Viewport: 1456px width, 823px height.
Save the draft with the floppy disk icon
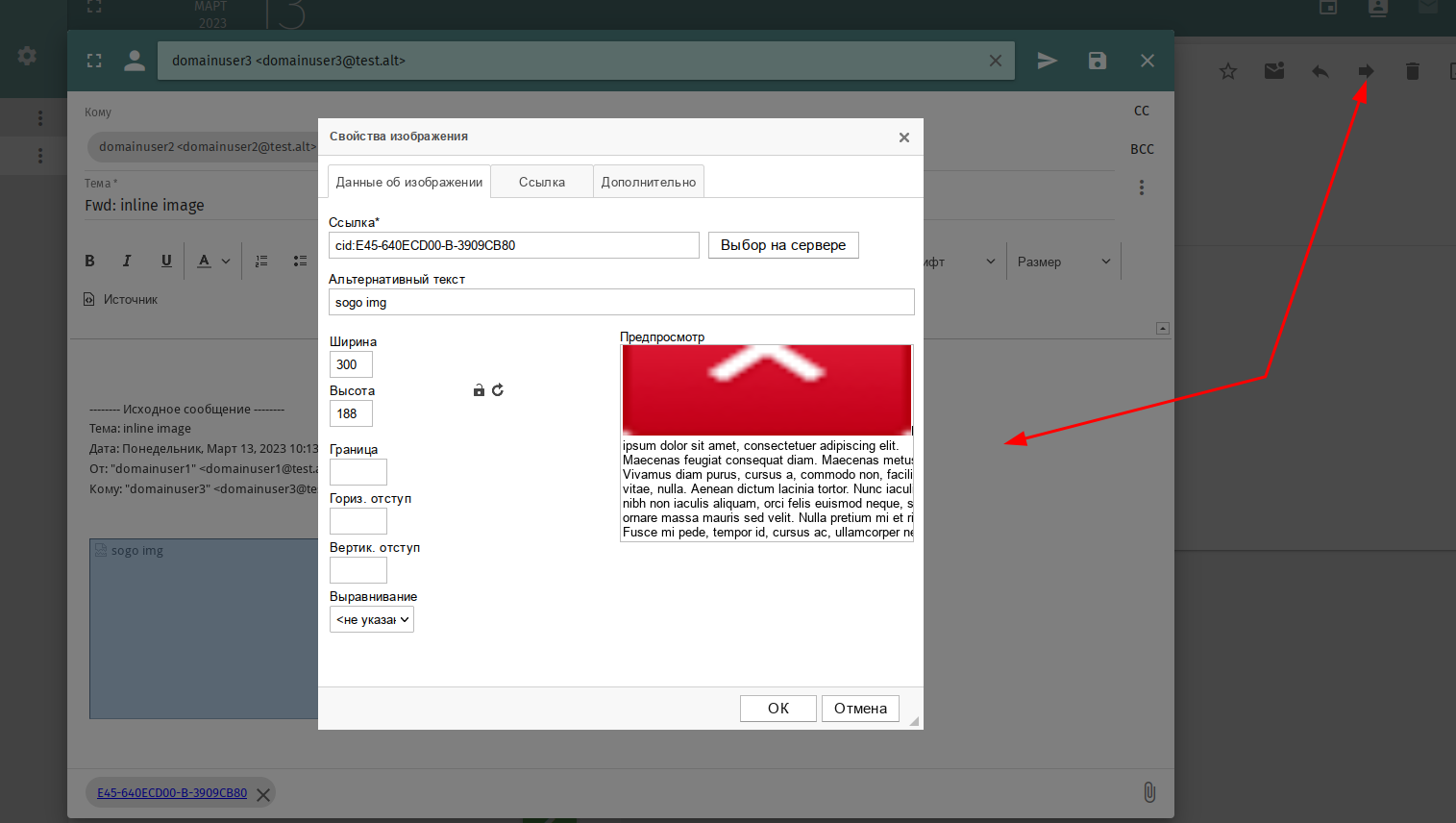(x=1097, y=61)
